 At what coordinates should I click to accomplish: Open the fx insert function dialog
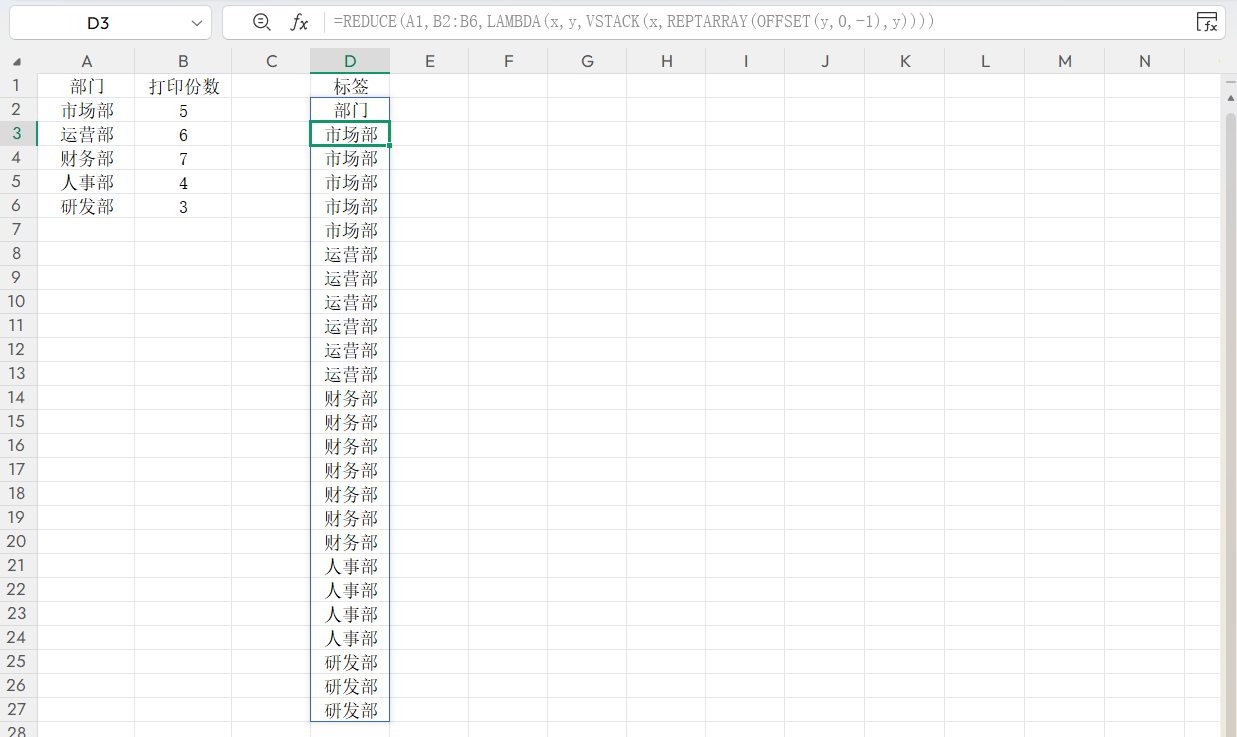299,22
